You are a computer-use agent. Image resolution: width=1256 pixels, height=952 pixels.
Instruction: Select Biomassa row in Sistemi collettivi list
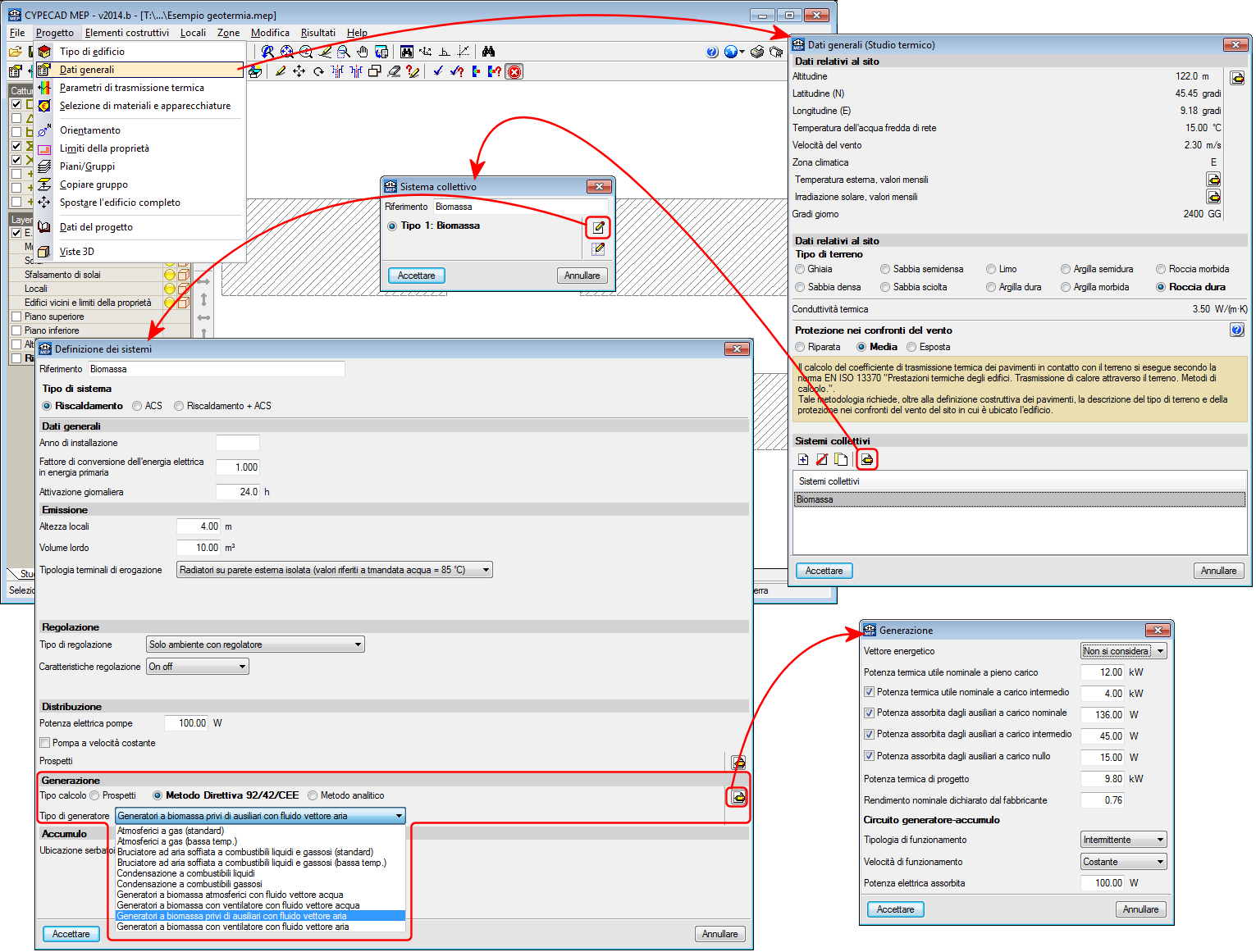(x=1020, y=499)
